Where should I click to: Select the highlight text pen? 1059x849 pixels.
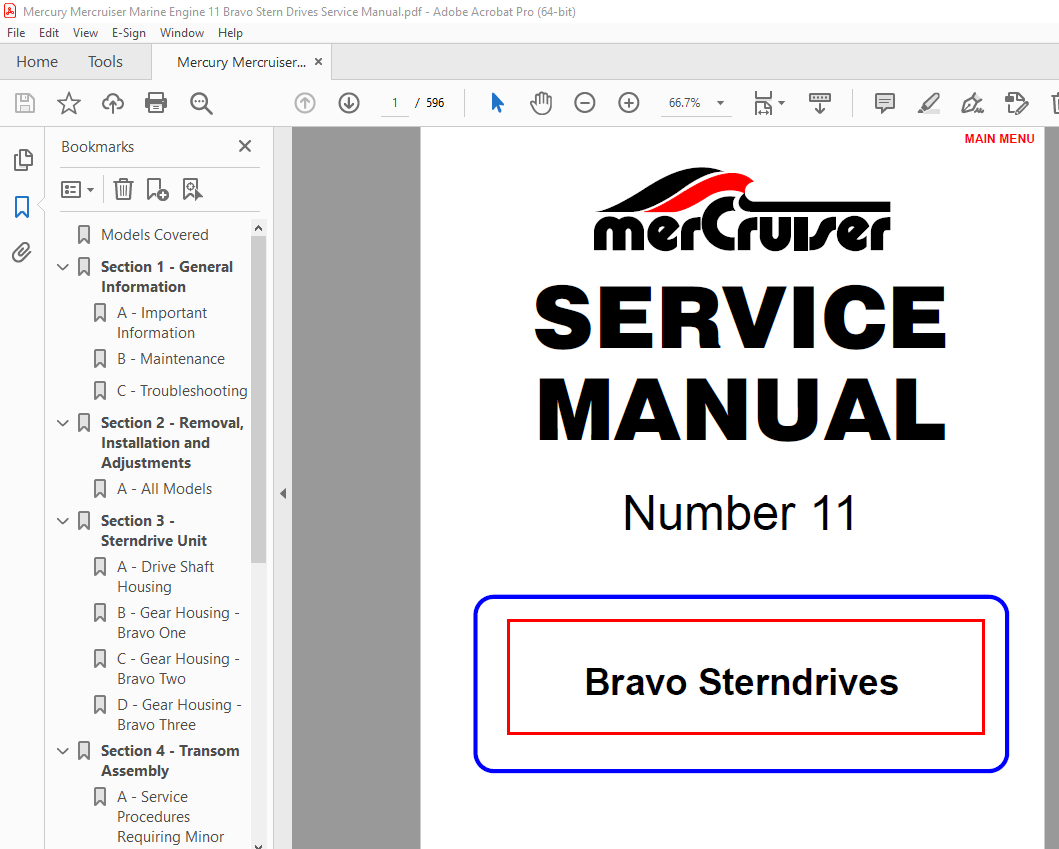tap(929, 103)
